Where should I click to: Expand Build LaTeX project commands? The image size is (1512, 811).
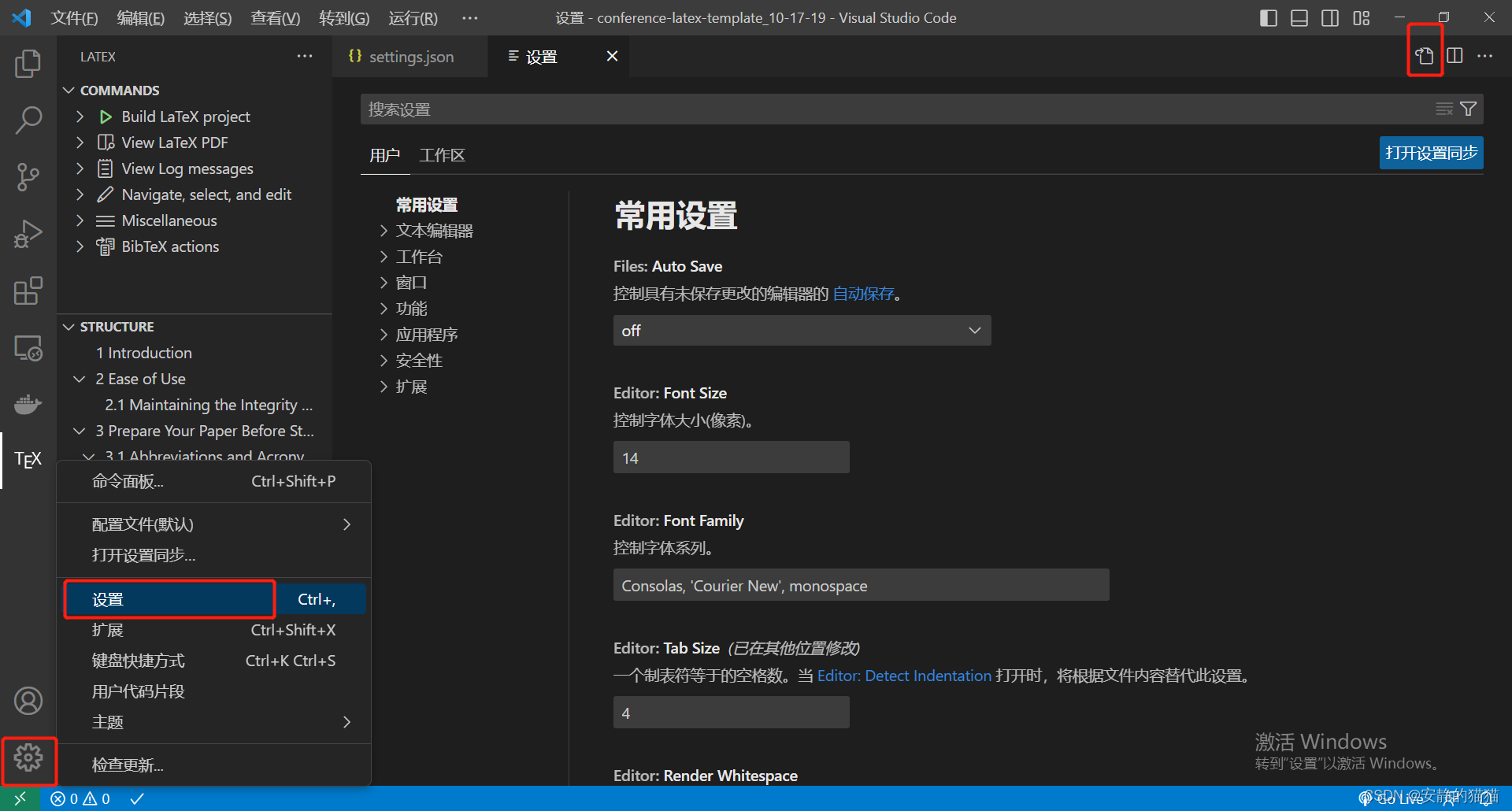[x=80, y=117]
